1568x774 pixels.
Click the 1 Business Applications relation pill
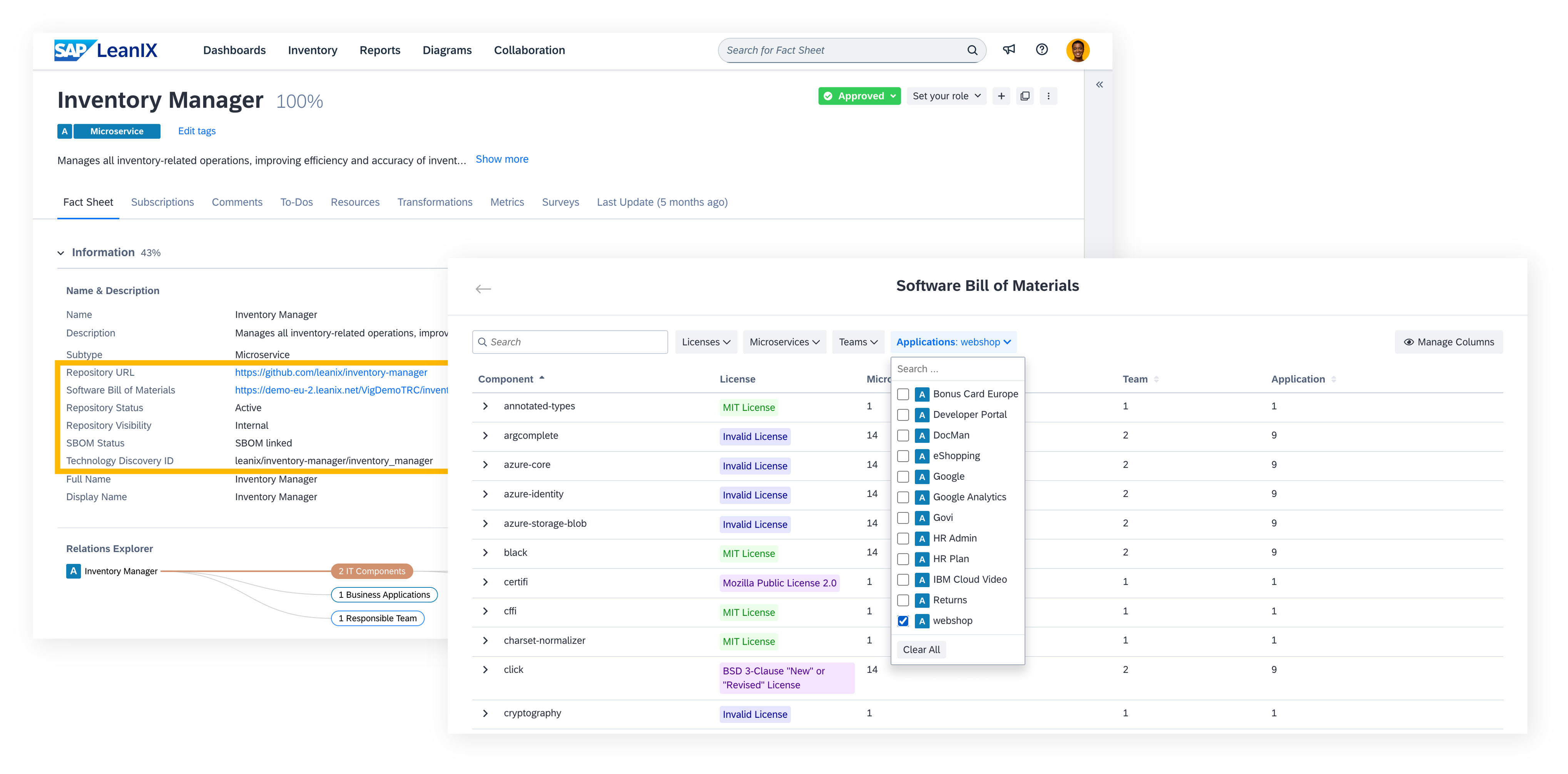tap(384, 595)
